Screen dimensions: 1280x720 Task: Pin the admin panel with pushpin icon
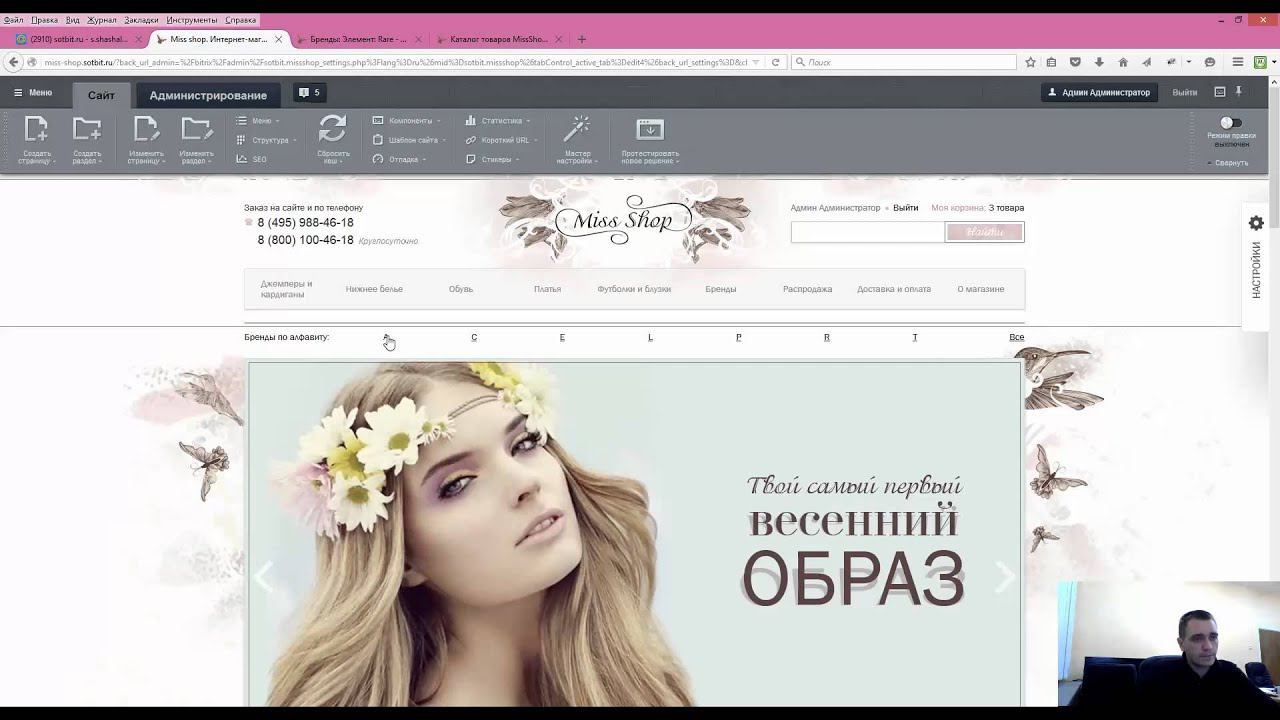click(1239, 92)
